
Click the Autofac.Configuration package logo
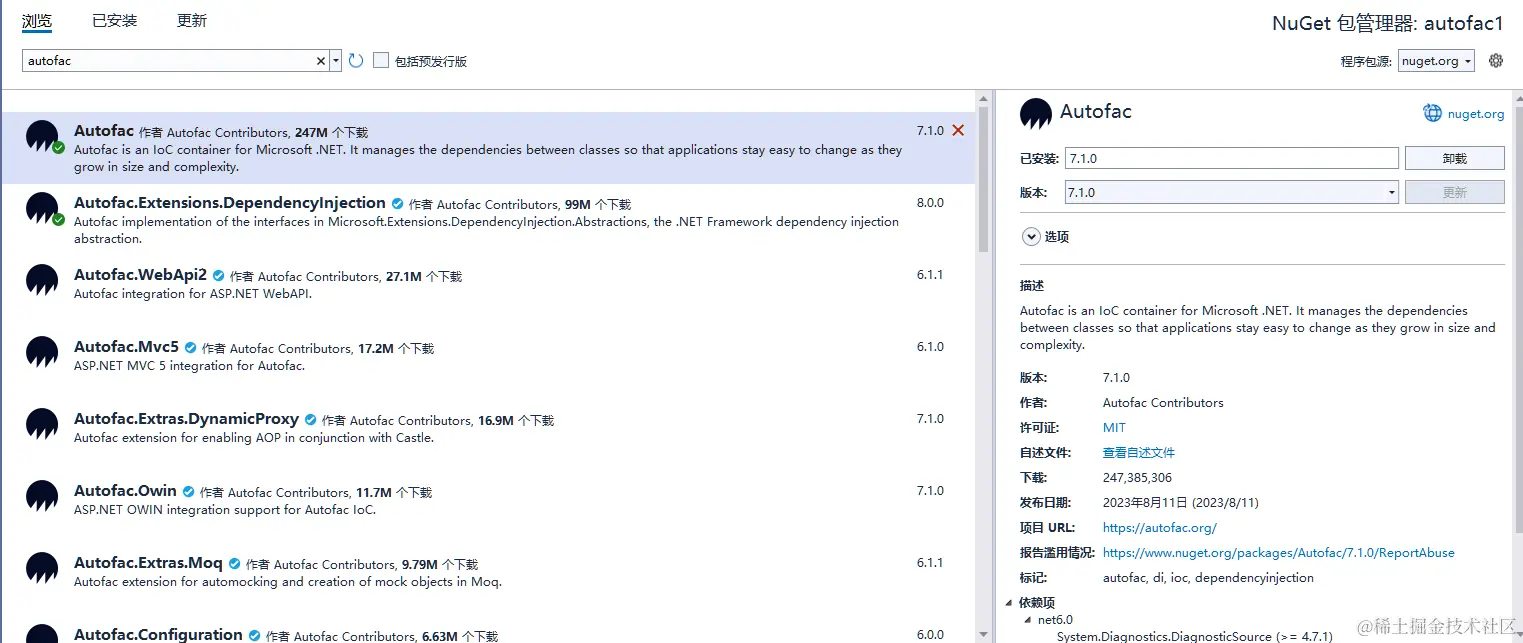coord(42,634)
